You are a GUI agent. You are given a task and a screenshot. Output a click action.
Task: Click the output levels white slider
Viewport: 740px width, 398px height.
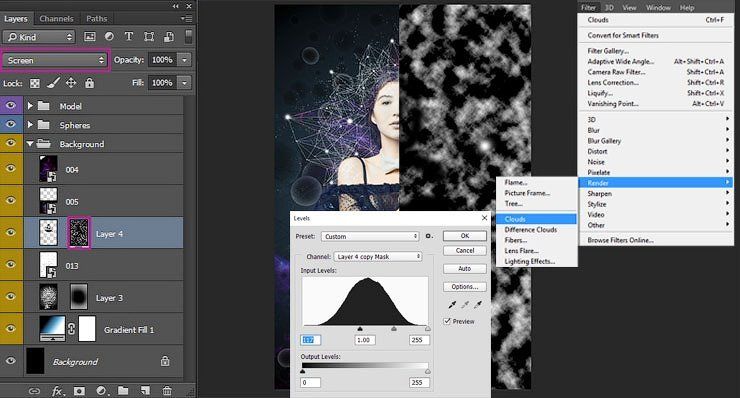pyautogui.click(x=428, y=372)
